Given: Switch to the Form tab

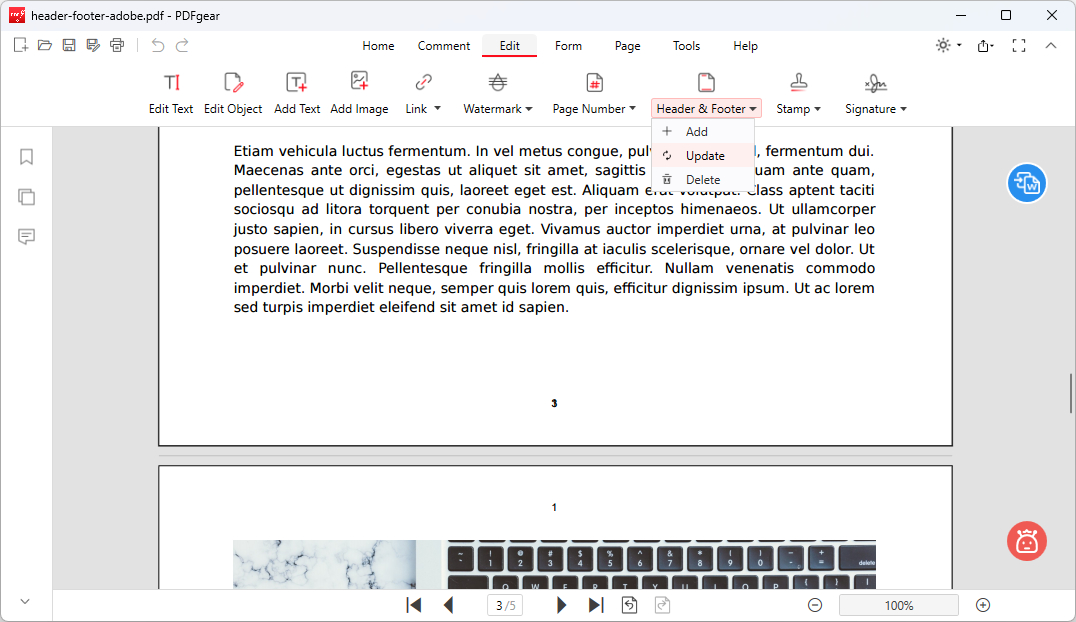Looking at the screenshot, I should 568,45.
